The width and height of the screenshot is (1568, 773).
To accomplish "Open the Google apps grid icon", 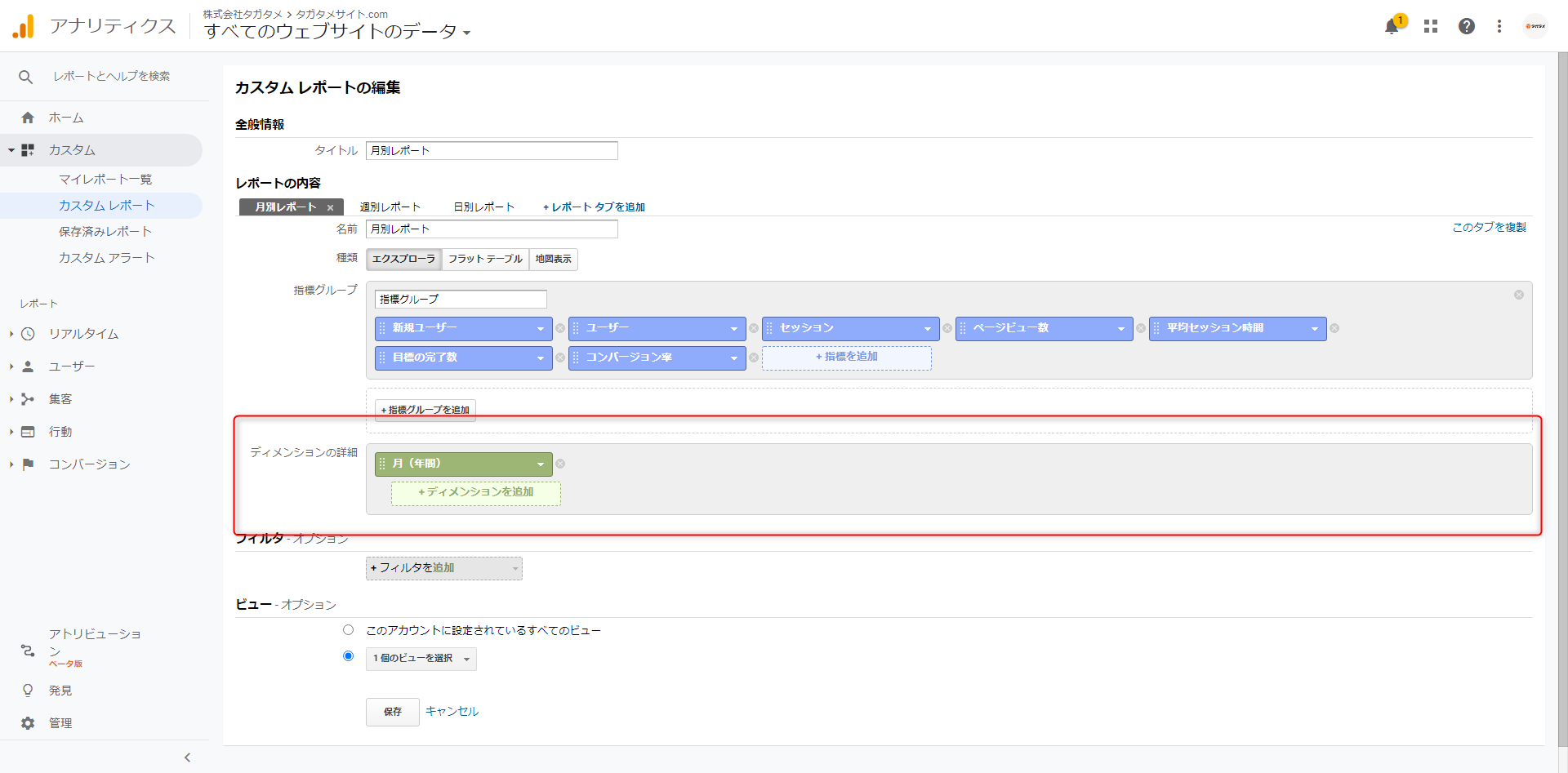I will (x=1431, y=26).
